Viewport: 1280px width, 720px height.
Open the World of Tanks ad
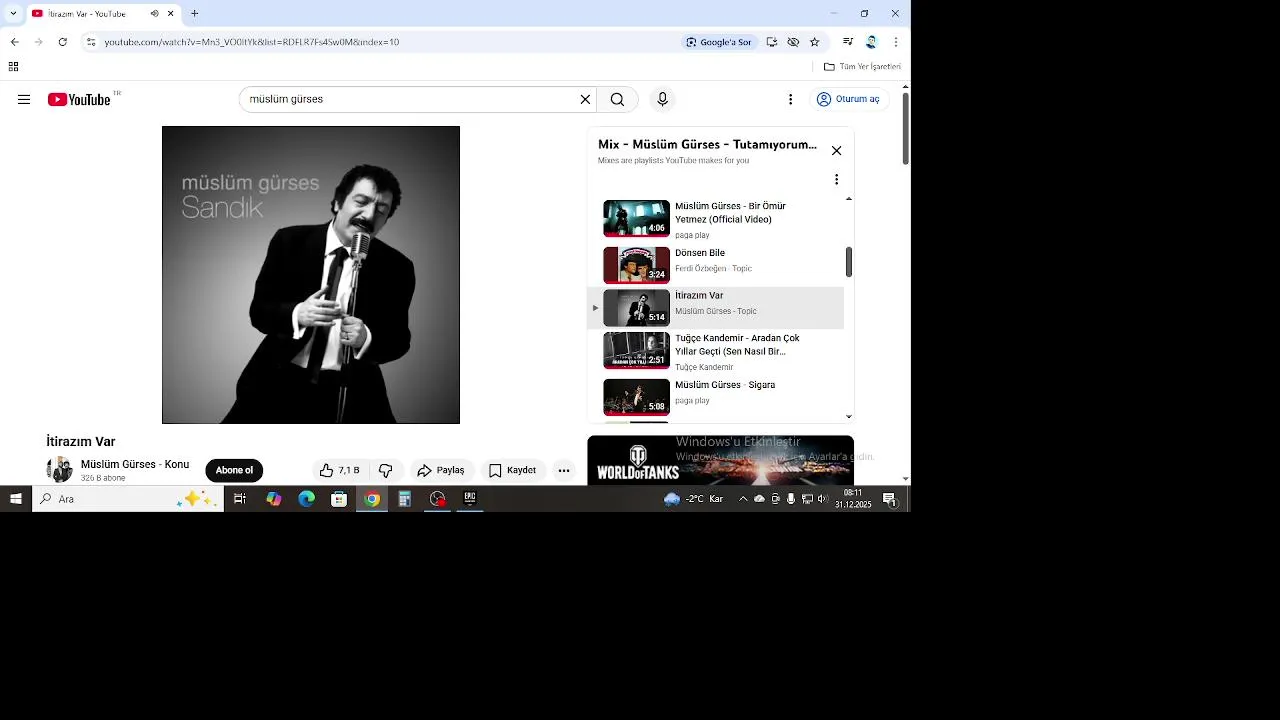point(720,460)
